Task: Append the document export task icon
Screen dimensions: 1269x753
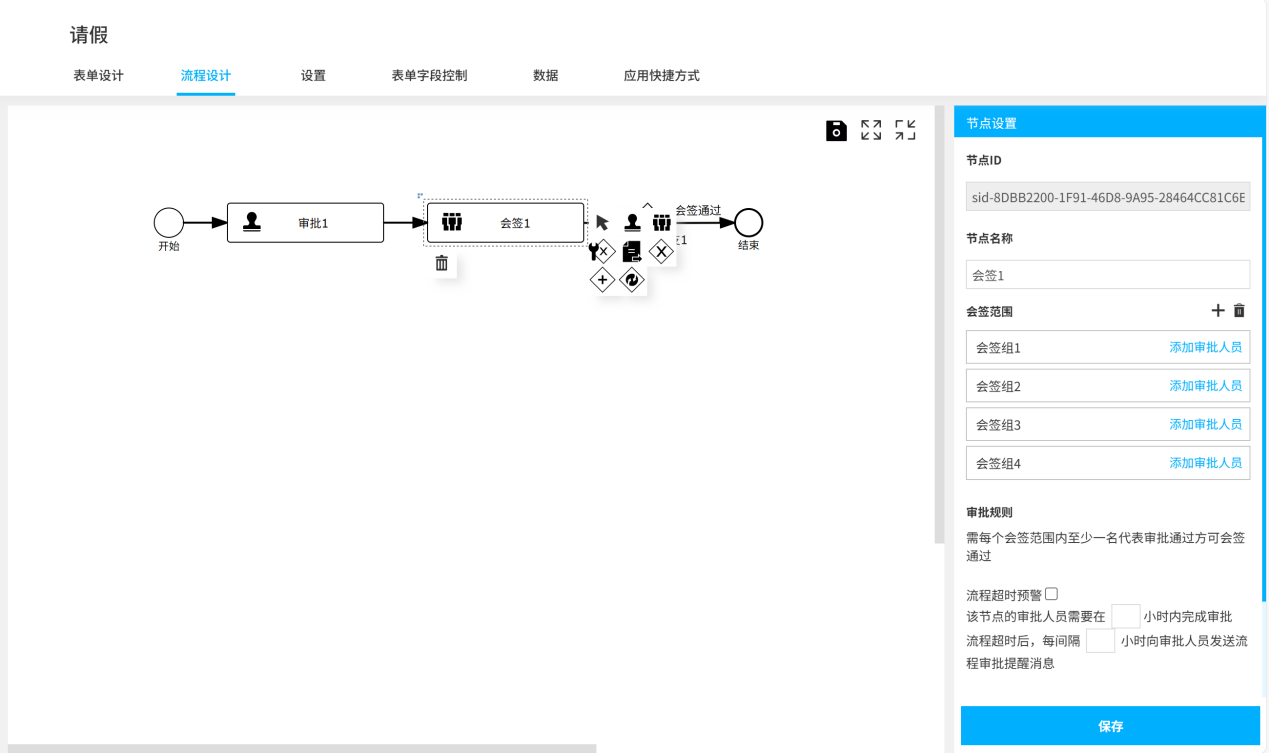Action: click(632, 252)
